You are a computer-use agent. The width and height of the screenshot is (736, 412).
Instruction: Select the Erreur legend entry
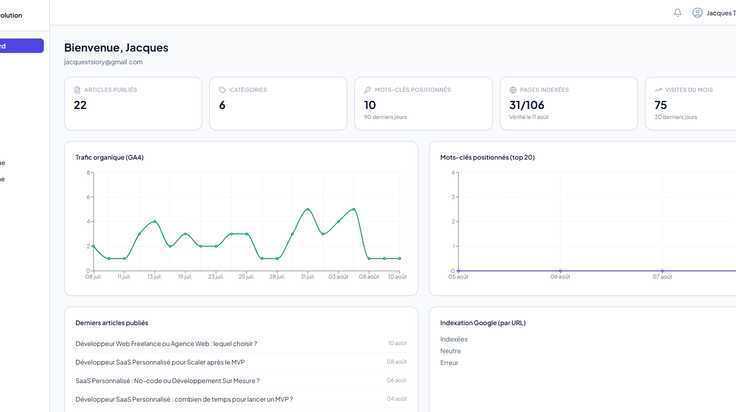coord(449,363)
